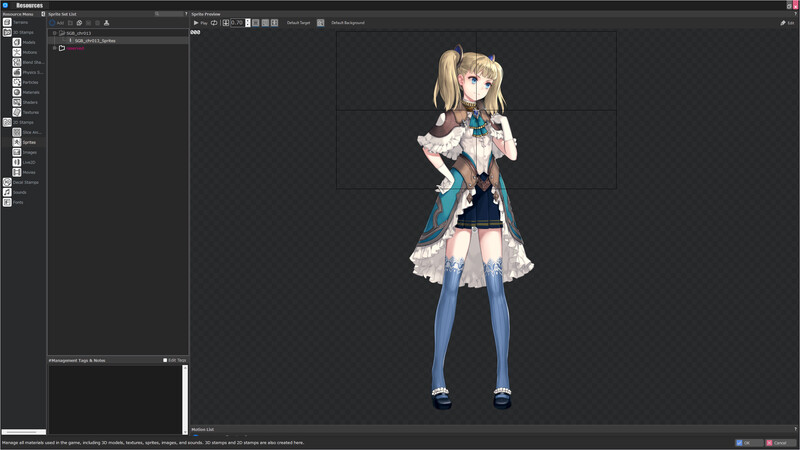Click the character sprite preview image

pos(472,227)
